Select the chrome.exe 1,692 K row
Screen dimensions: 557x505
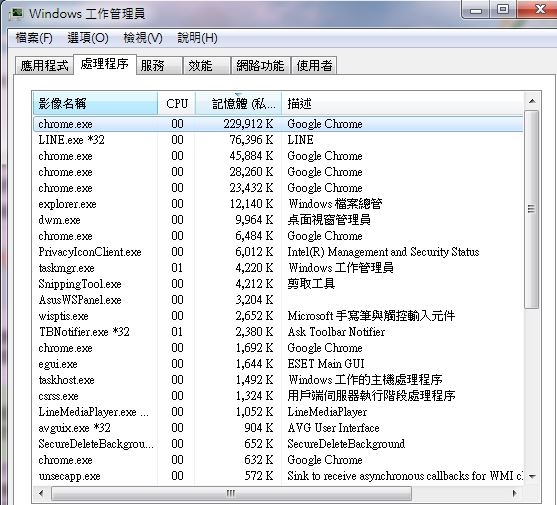[x=278, y=348]
